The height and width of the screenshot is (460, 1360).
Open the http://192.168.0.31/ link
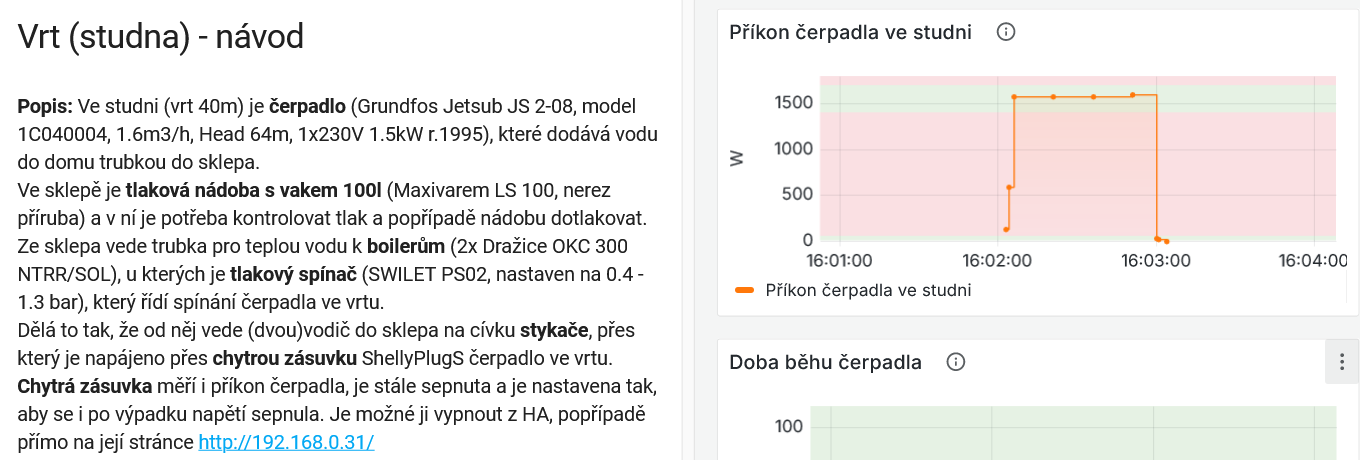click(286, 441)
